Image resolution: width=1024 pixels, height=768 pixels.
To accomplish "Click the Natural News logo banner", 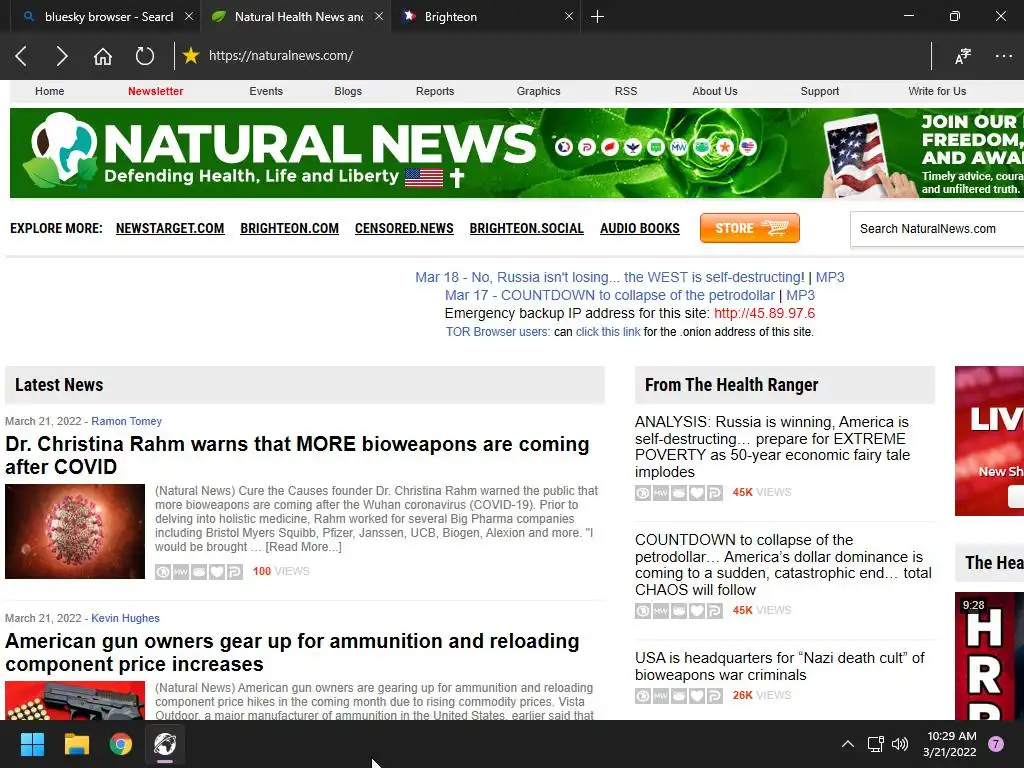I will 280,152.
